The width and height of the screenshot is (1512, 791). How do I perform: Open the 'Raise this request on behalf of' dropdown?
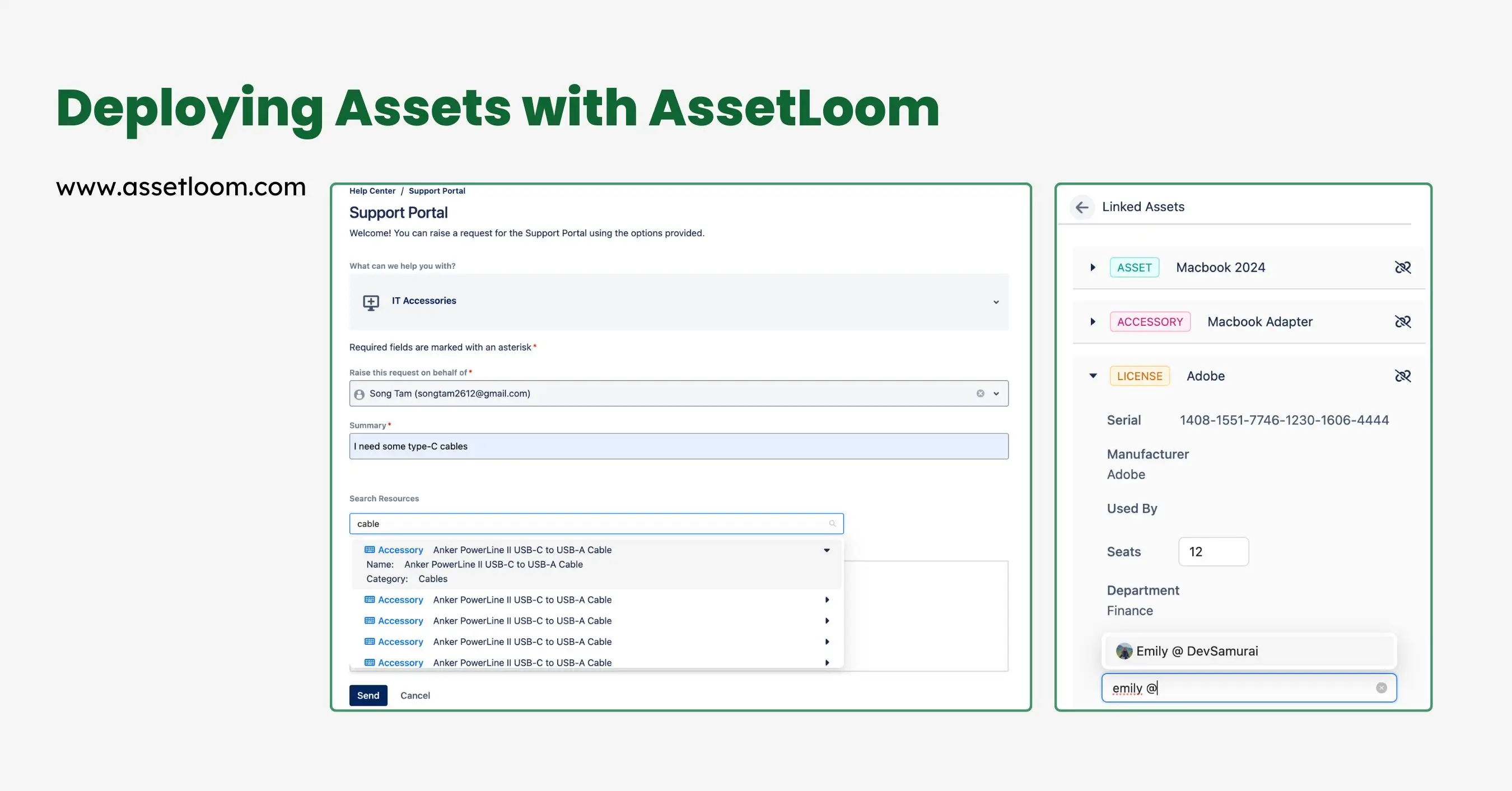[x=996, y=394]
